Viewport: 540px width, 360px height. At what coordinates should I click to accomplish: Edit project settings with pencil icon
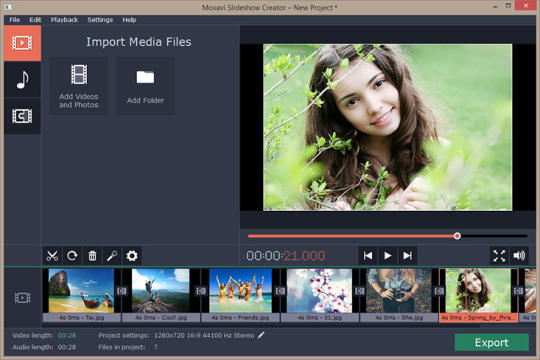[261, 335]
